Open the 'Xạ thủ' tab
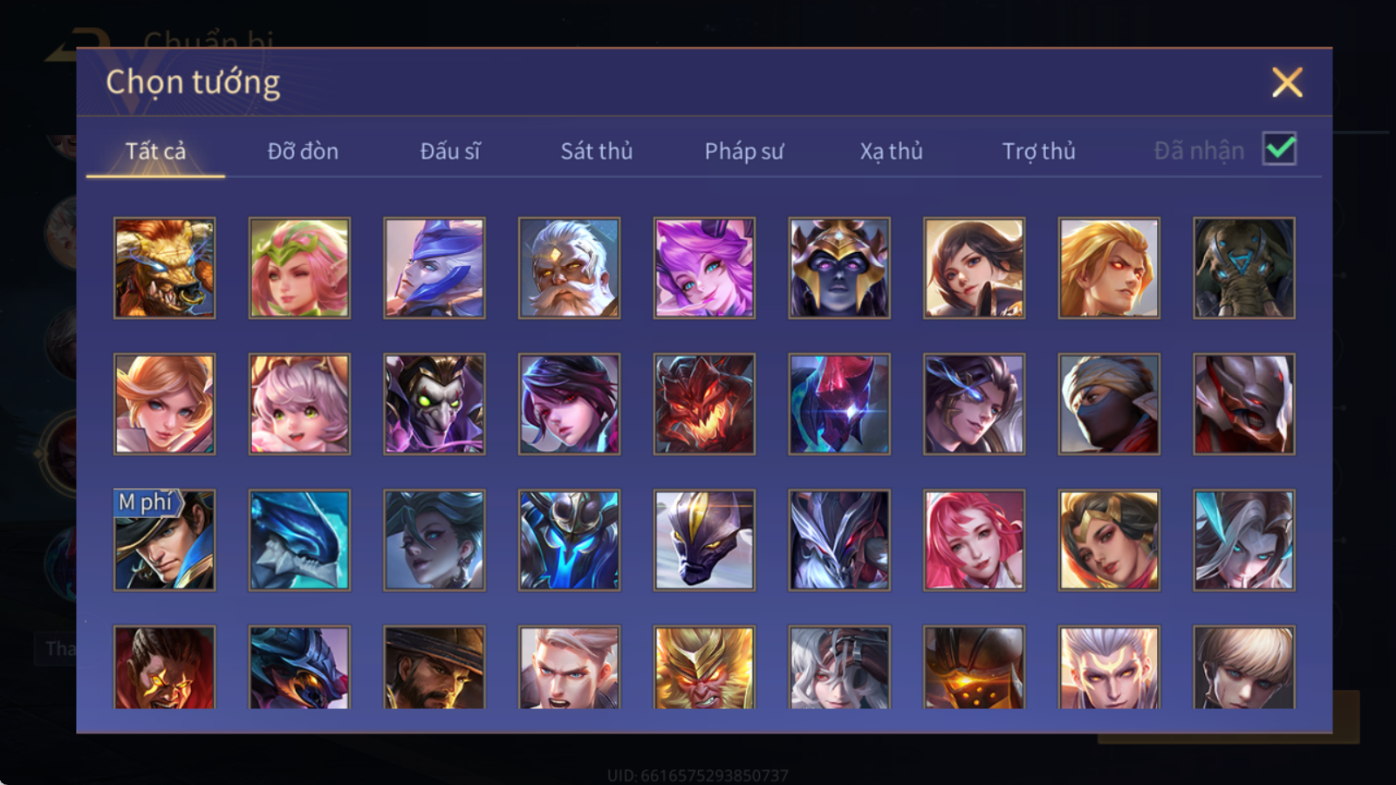The width and height of the screenshot is (1396, 785). coord(891,151)
